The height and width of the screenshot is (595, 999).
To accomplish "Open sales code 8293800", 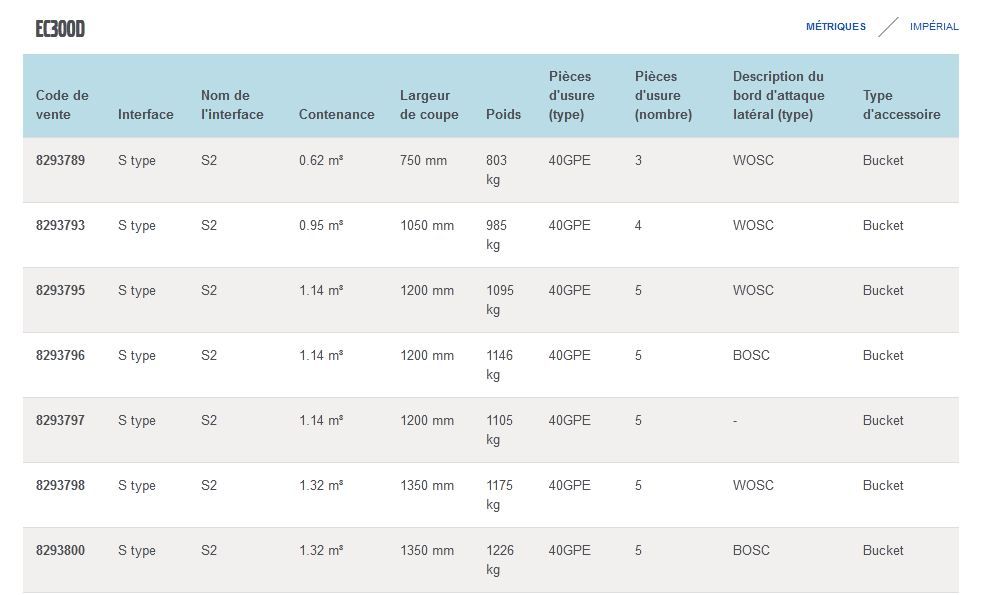I will 60,551.
